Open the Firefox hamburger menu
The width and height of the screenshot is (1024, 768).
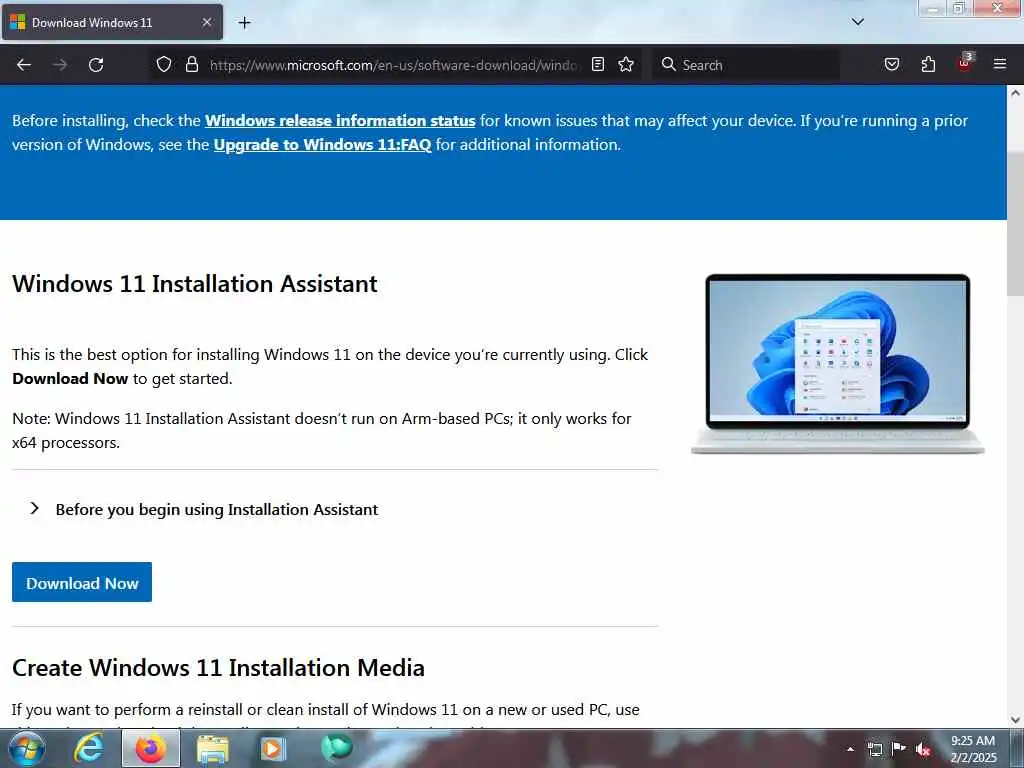point(1000,64)
